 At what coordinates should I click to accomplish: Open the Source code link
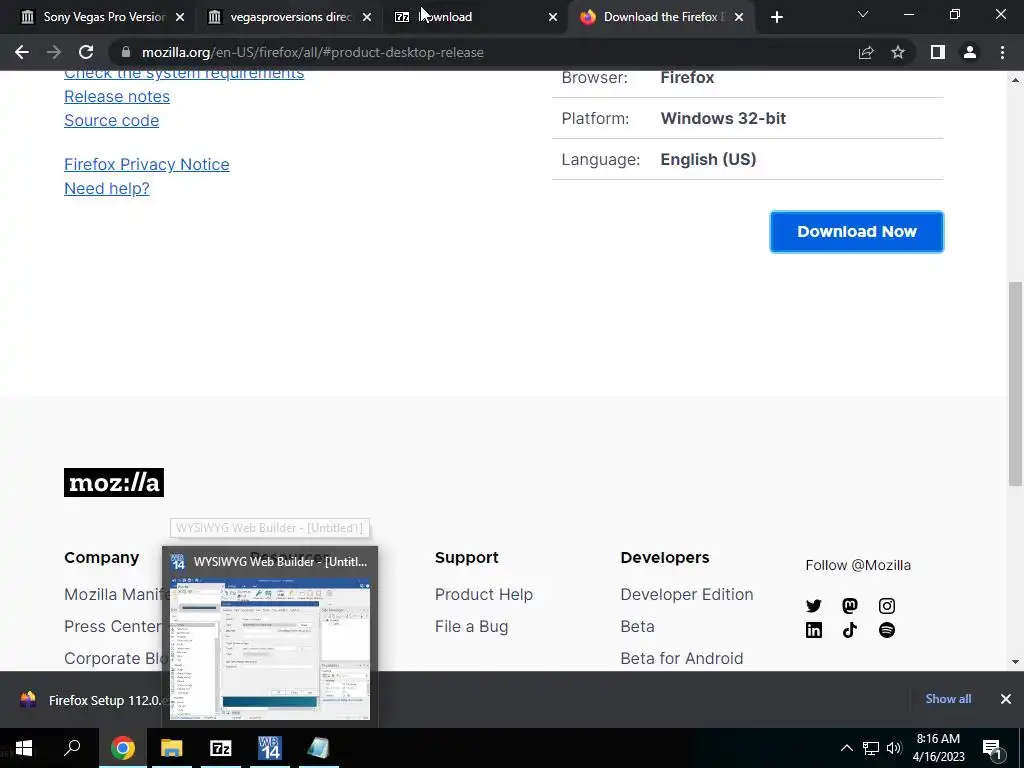[x=112, y=121]
